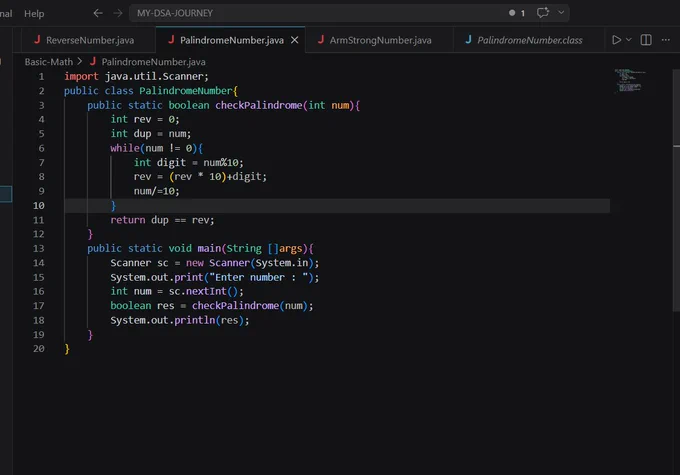Open the Help menu
Image resolution: width=680 pixels, height=475 pixels.
pyautogui.click(x=34, y=13)
